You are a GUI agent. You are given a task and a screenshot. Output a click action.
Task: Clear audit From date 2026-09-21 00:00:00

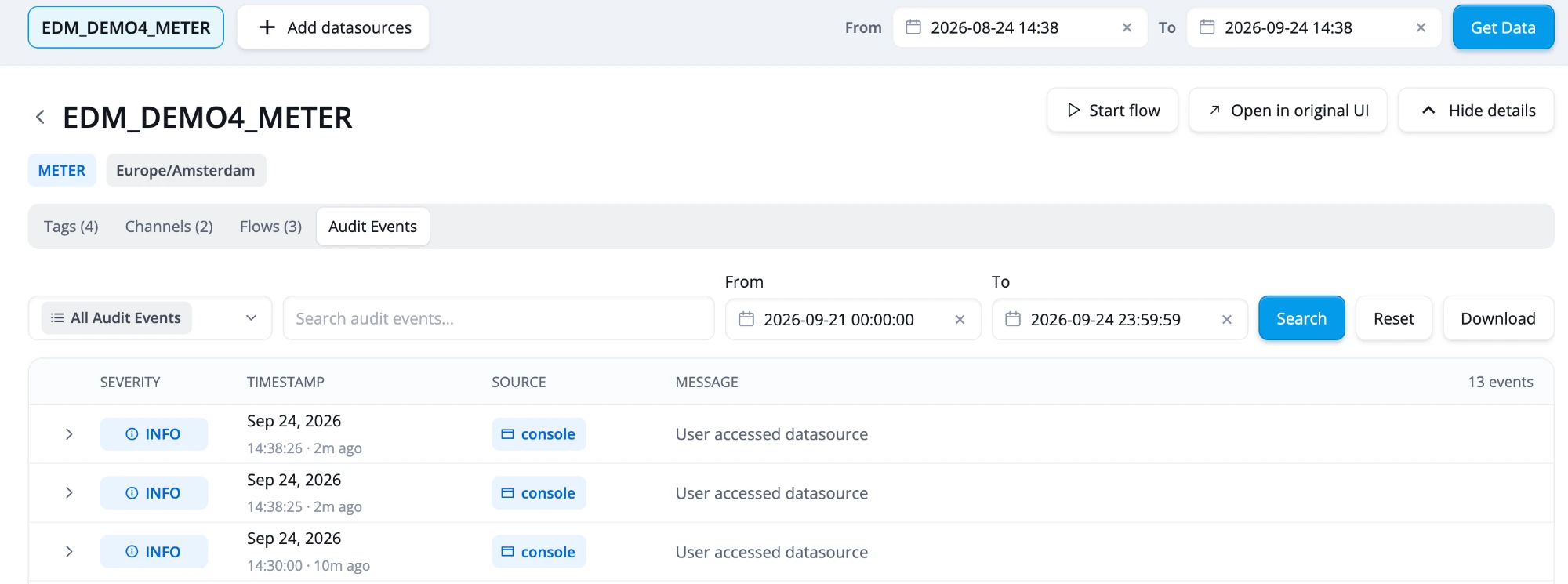pos(960,319)
